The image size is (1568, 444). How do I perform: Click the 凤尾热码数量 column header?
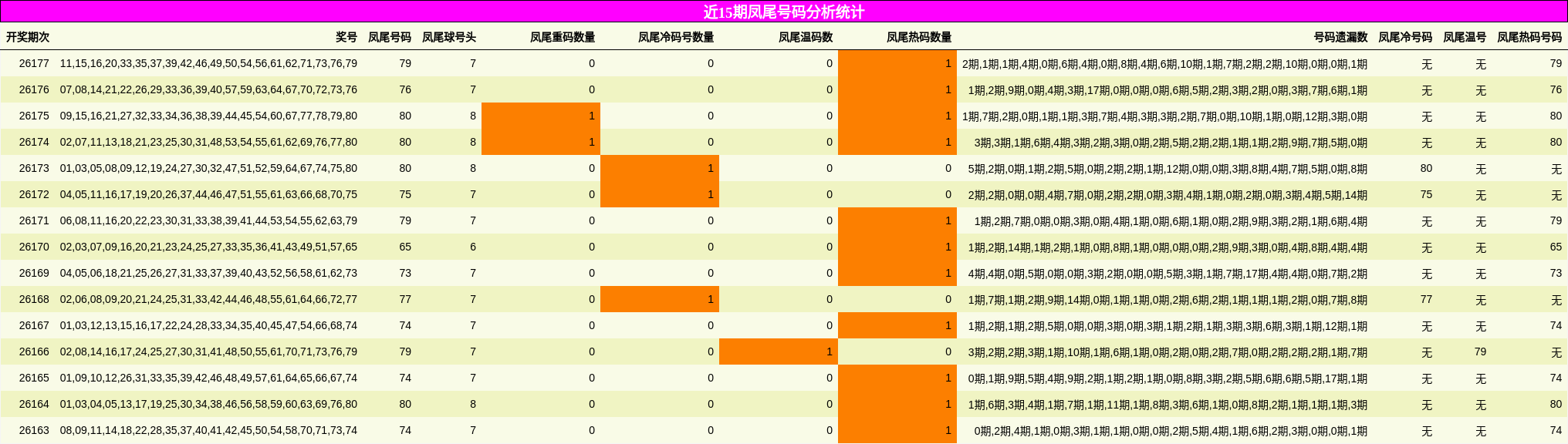tap(919, 37)
